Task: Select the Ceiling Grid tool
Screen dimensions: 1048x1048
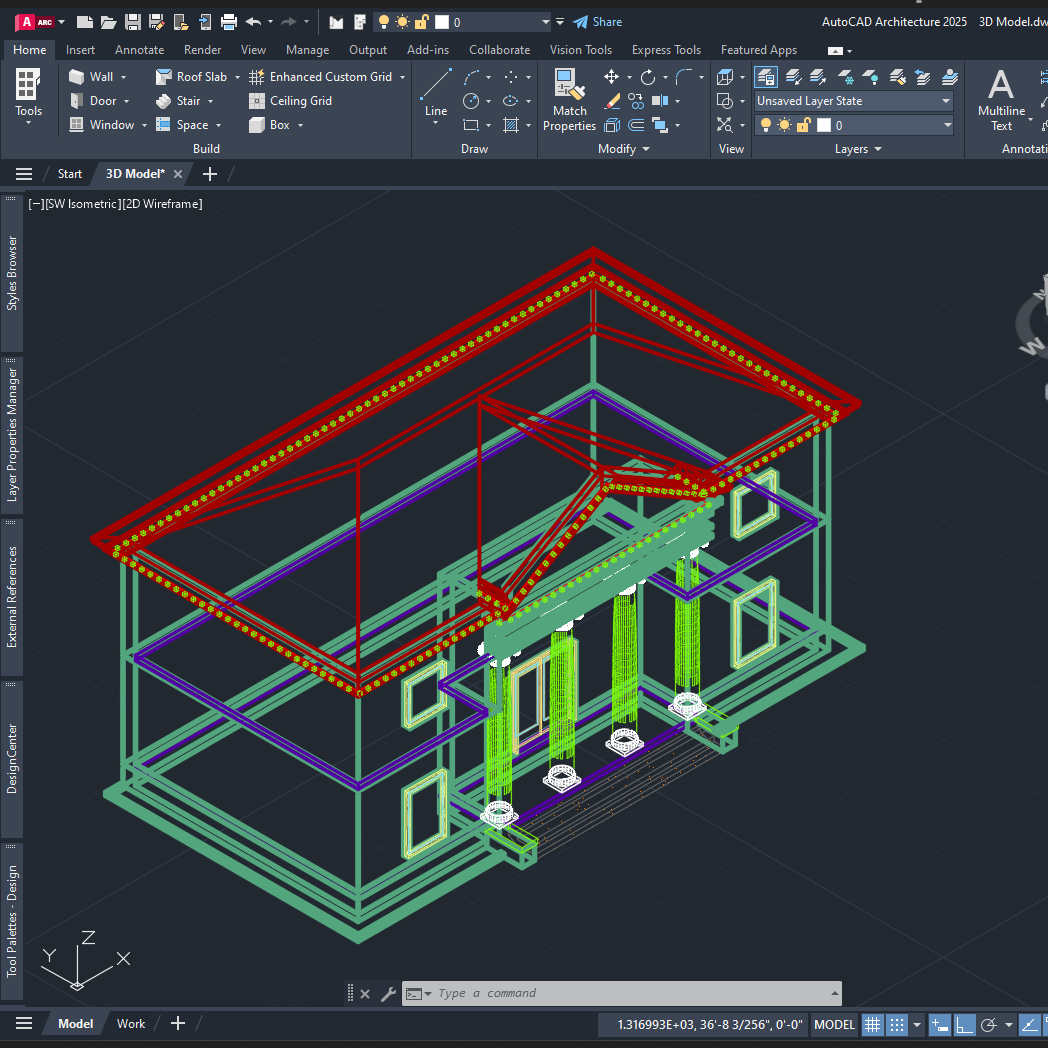Action: [x=291, y=101]
